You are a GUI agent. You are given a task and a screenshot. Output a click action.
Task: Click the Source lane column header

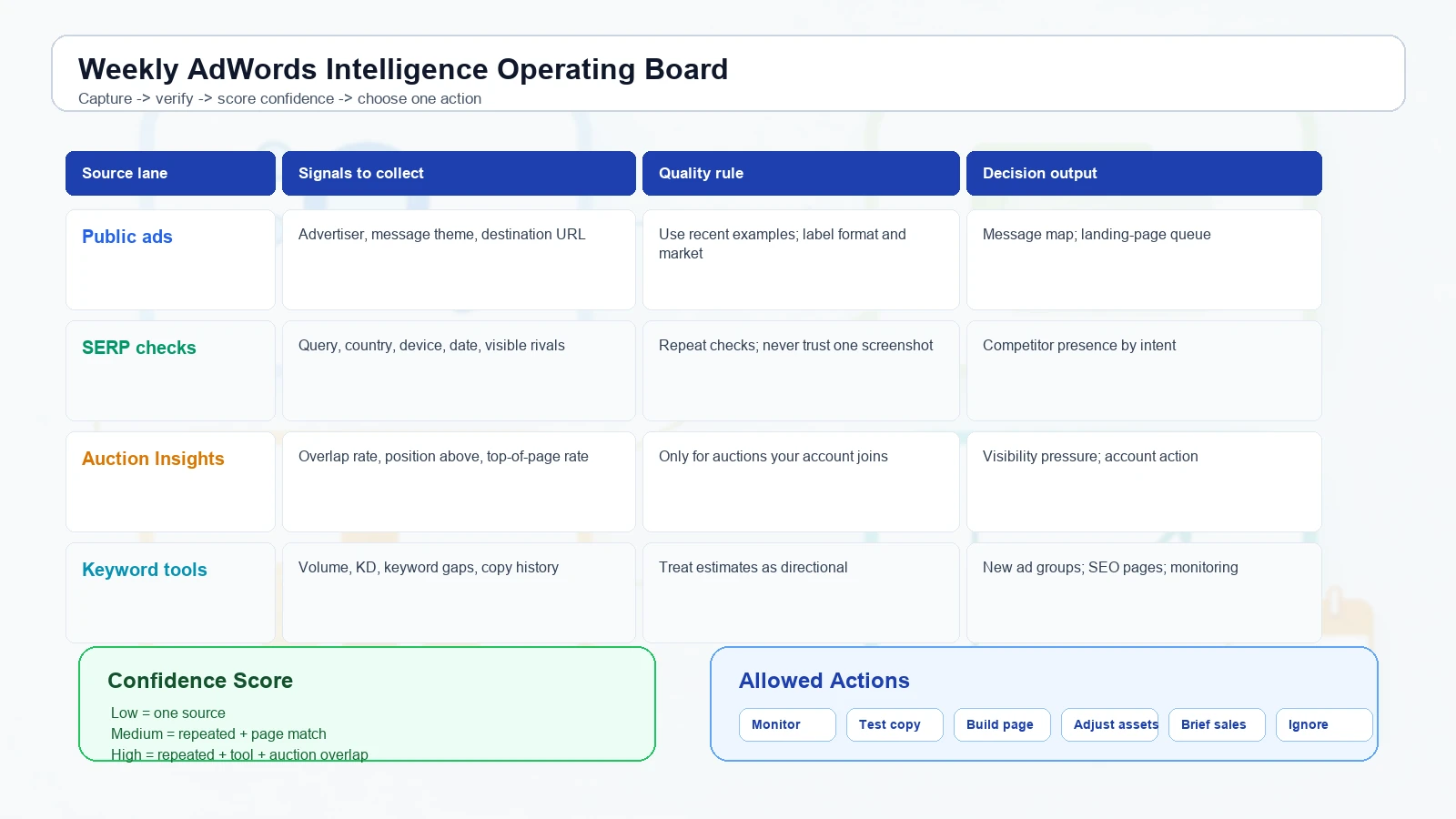(x=170, y=173)
